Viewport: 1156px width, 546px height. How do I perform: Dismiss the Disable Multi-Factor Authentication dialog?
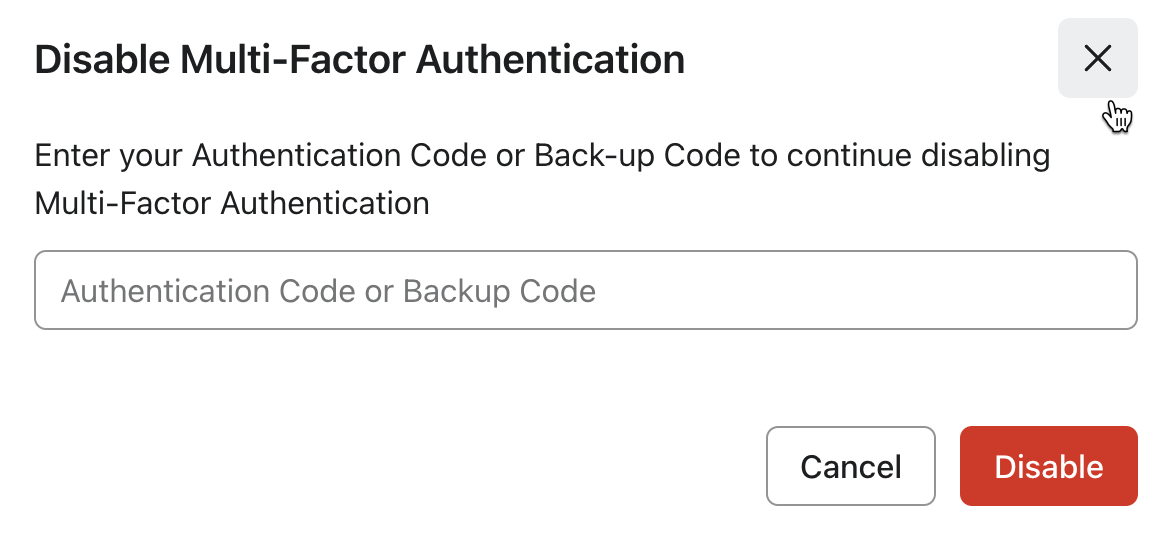pyautogui.click(x=1097, y=59)
